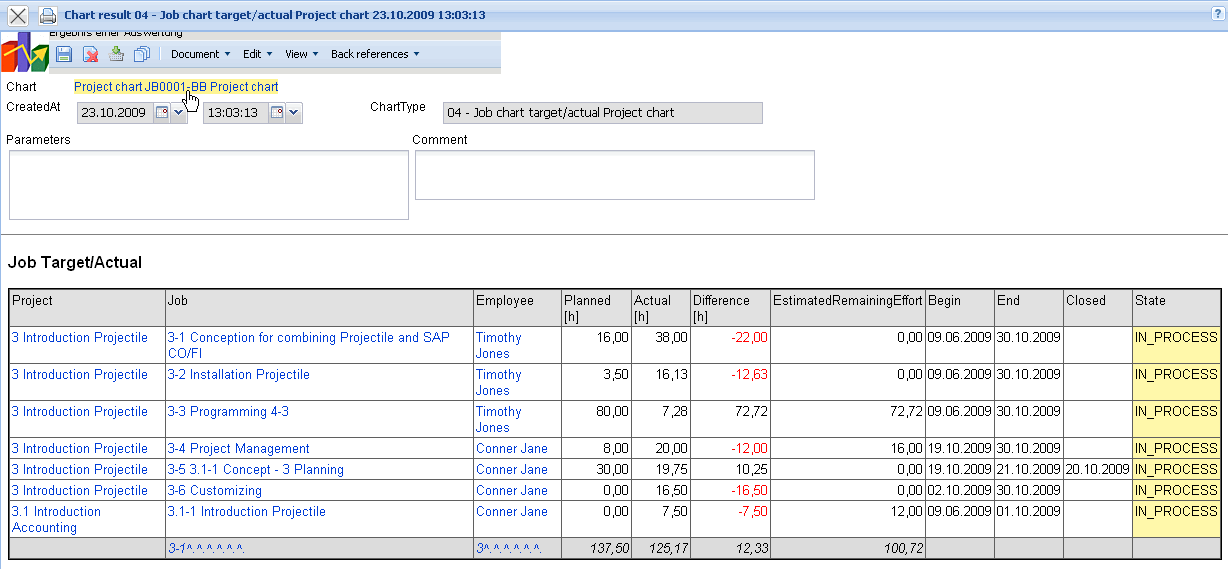Screen dimensions: 1228x569
Task: Click inside the Parameters text box
Action: pos(208,185)
